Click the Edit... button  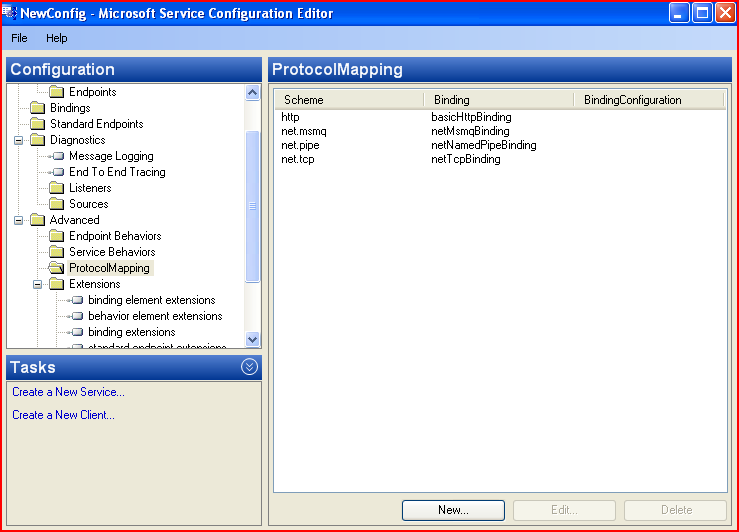[564, 510]
